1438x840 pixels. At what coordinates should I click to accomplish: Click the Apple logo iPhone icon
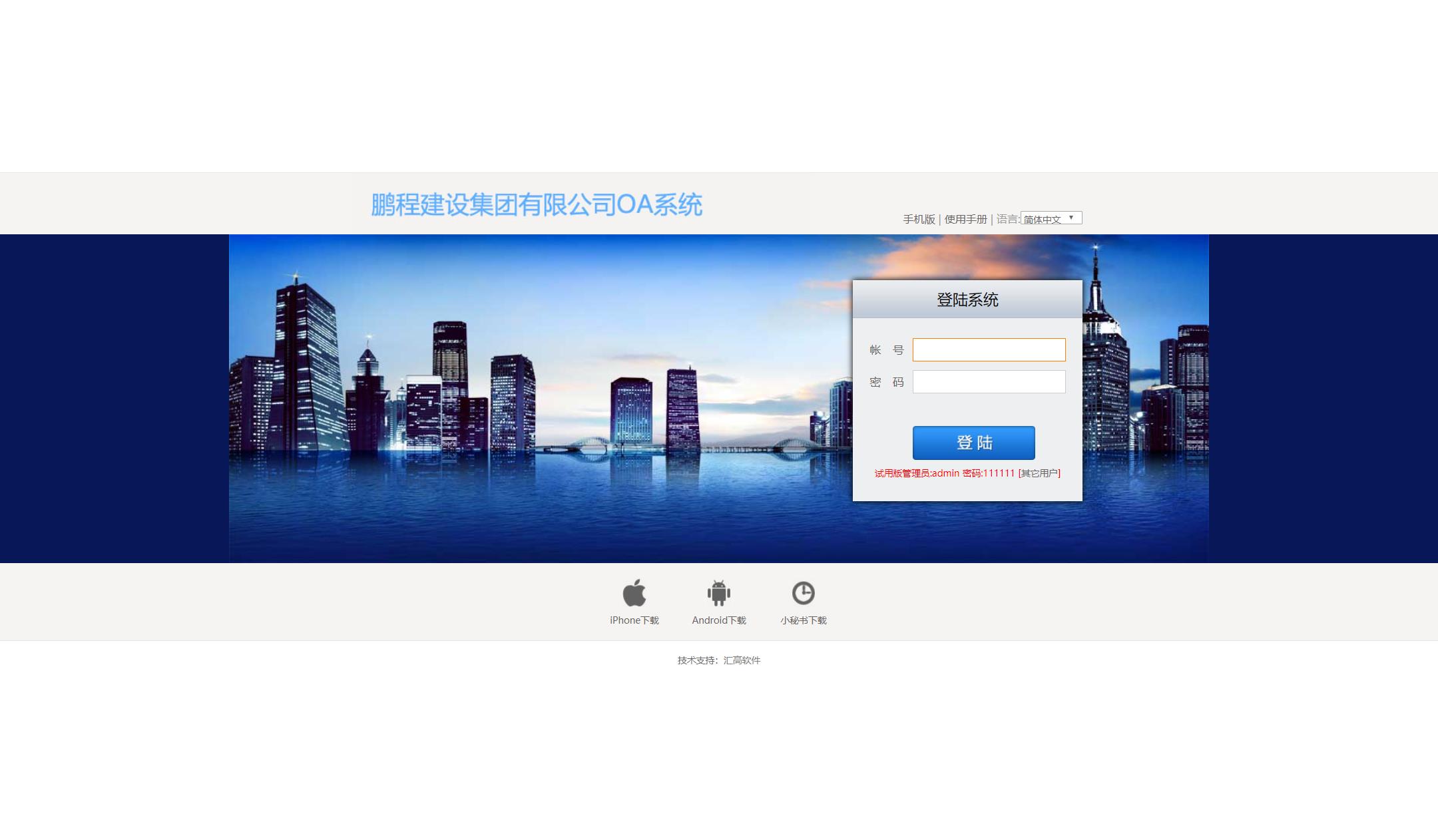click(x=634, y=592)
